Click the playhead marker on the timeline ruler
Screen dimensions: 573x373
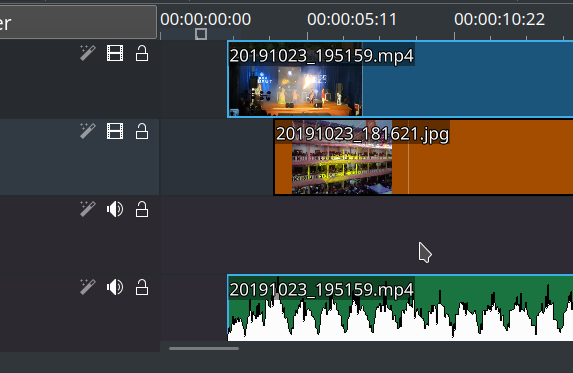(x=201, y=34)
